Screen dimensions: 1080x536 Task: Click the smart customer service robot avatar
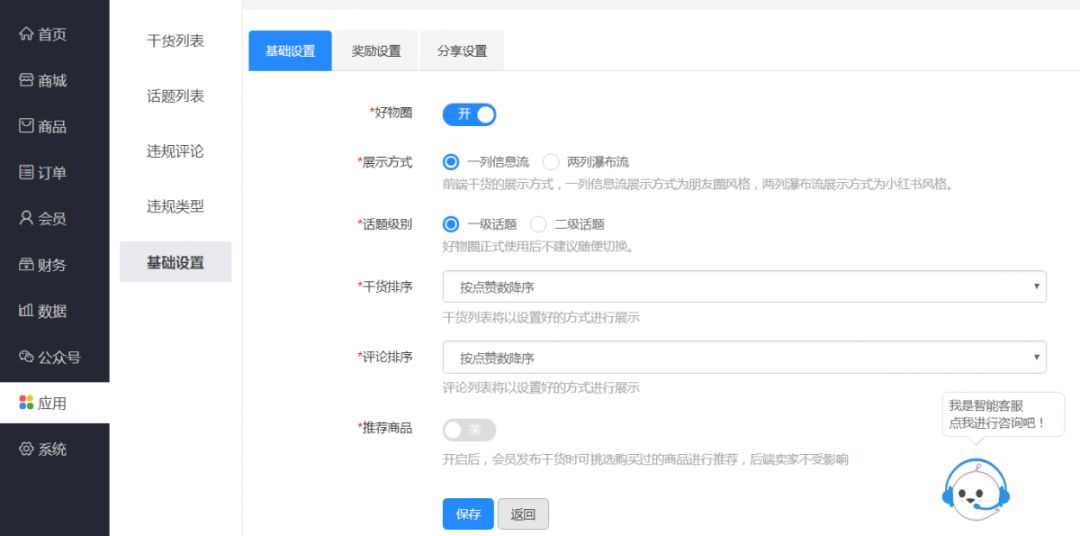point(975,490)
